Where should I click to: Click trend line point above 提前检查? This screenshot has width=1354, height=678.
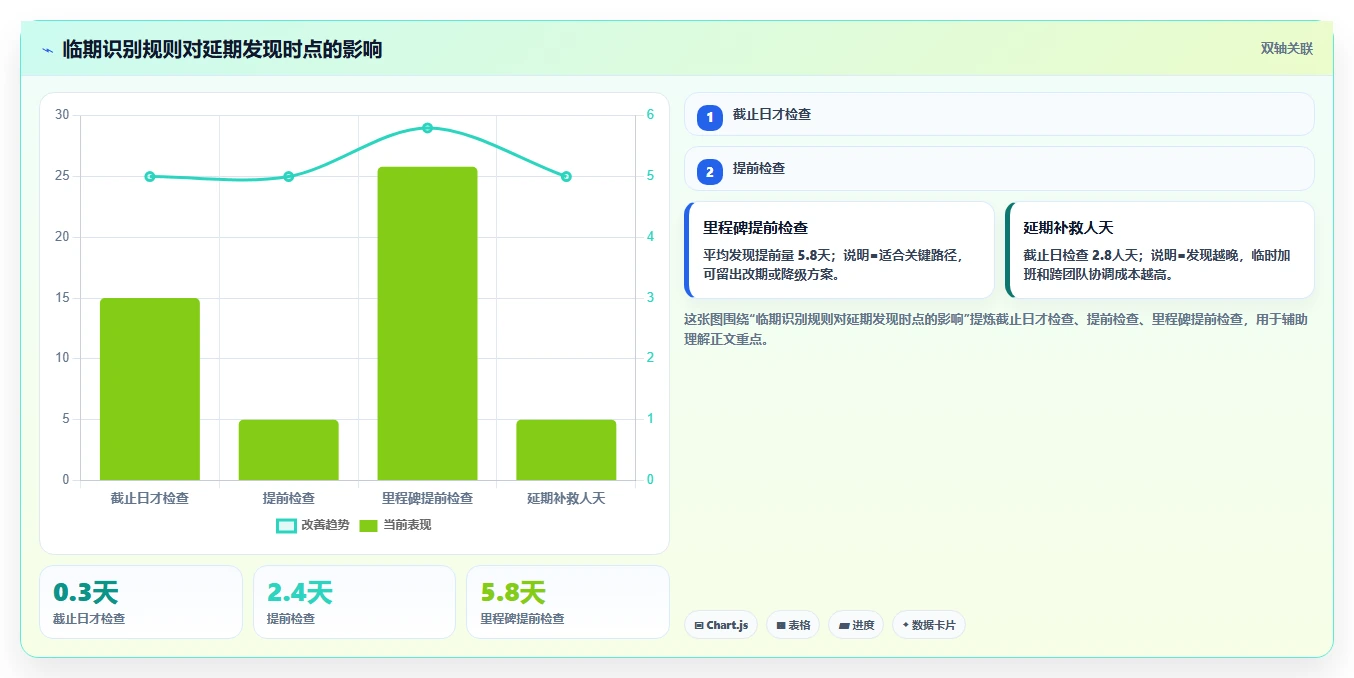click(x=288, y=176)
